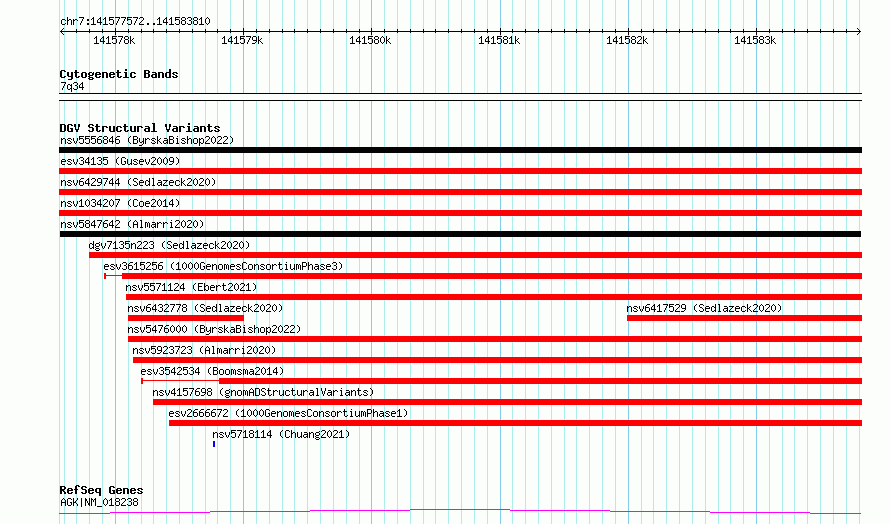Screen dimensions: 890x524
Task: Click the small blue nsv5718114 marker
Action: click(214, 444)
